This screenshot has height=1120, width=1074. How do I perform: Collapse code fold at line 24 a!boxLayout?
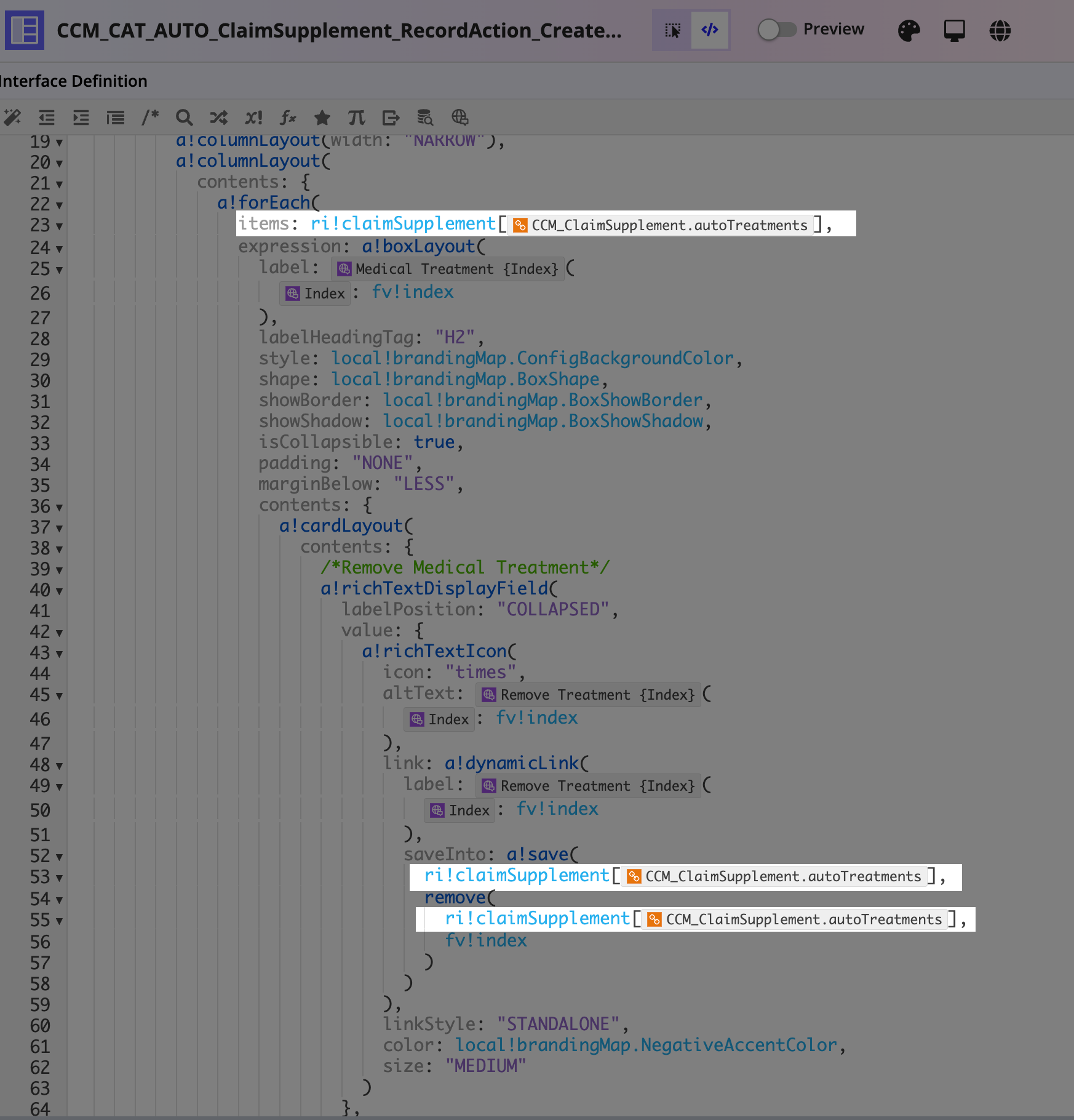(59, 249)
